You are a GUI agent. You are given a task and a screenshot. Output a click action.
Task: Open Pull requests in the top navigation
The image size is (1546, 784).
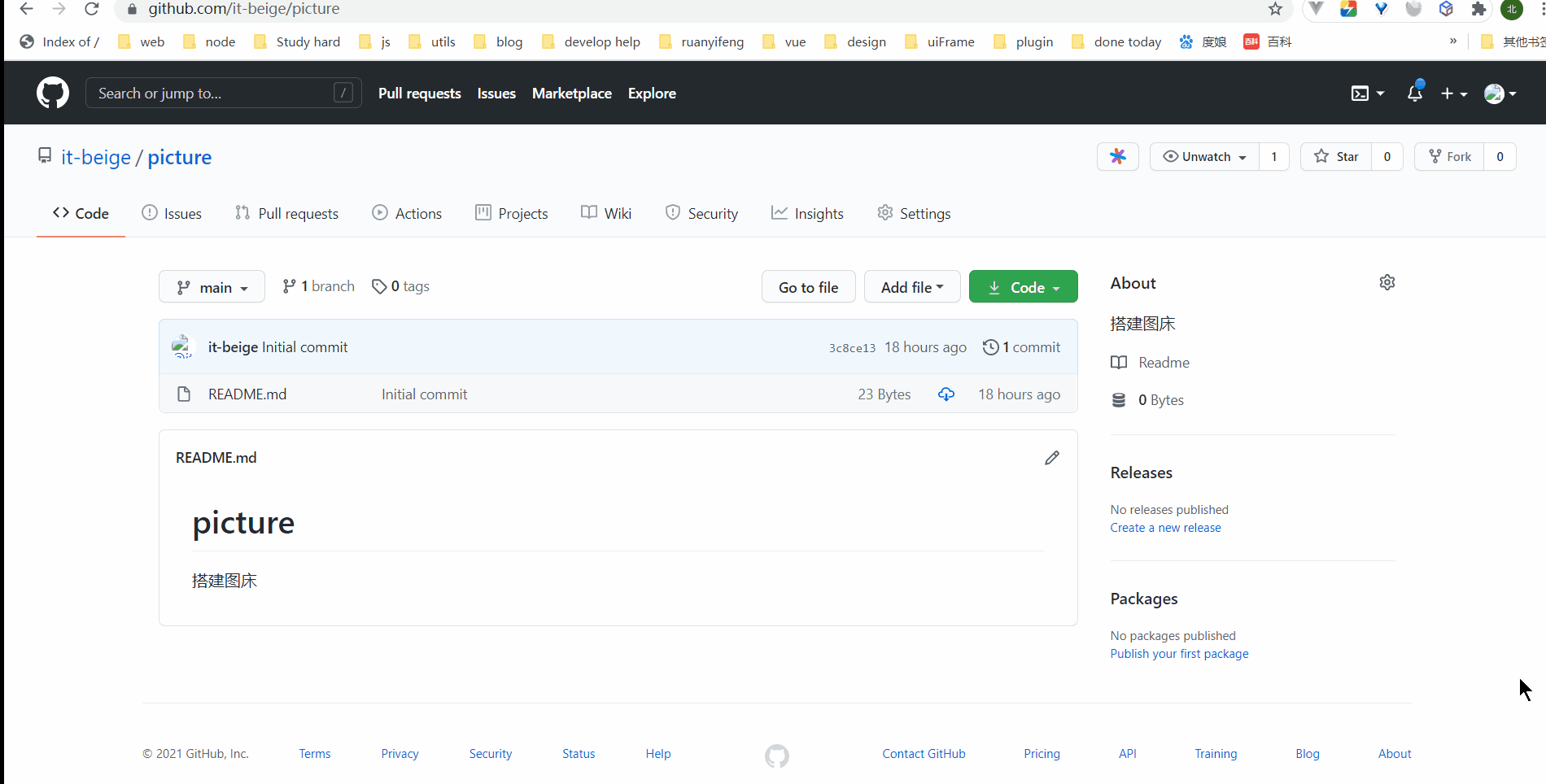(x=420, y=94)
